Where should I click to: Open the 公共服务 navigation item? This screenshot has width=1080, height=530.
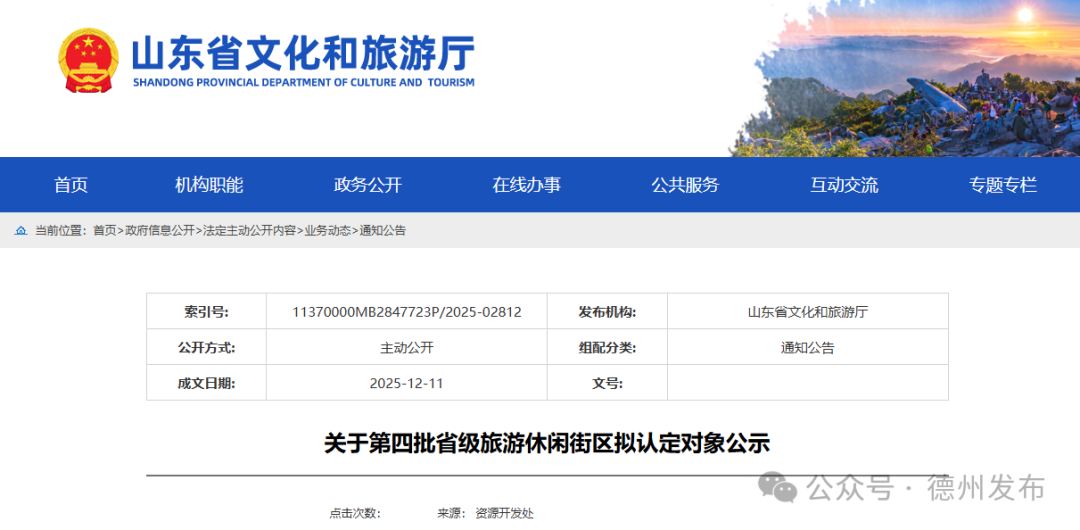point(685,185)
